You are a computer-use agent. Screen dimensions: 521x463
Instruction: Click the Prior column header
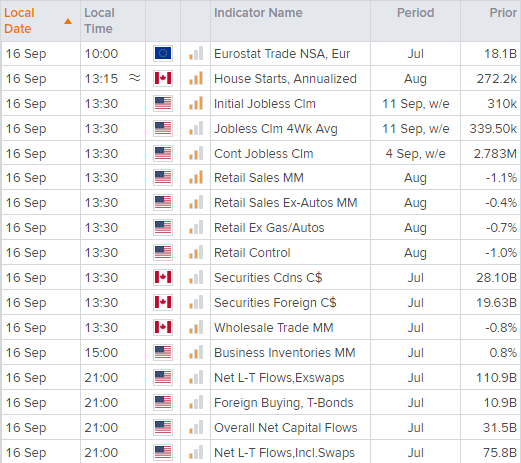coord(503,13)
